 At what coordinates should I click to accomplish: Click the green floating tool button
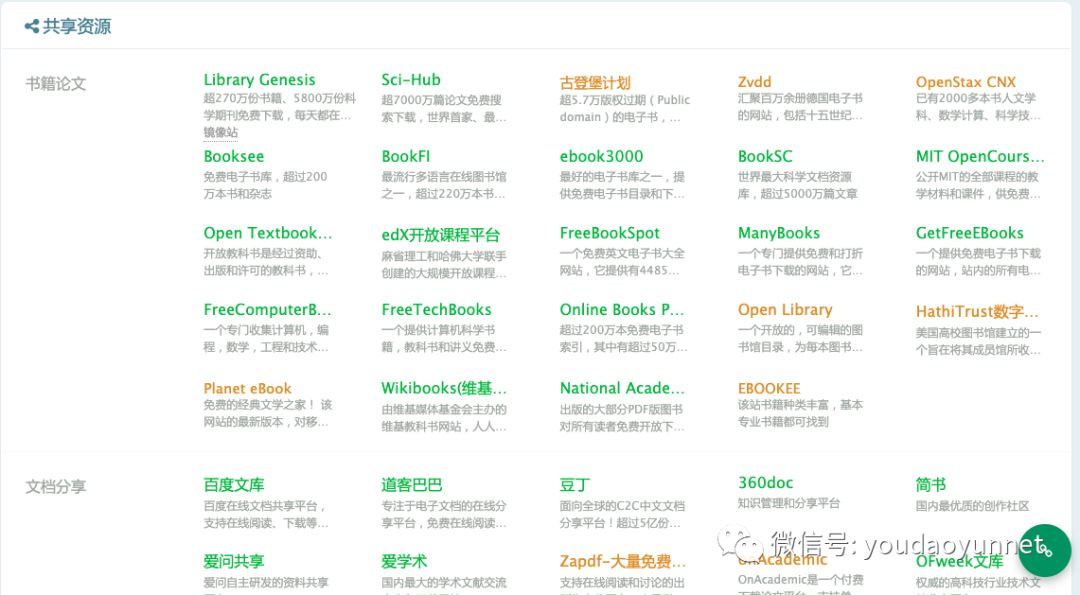pos(1044,550)
